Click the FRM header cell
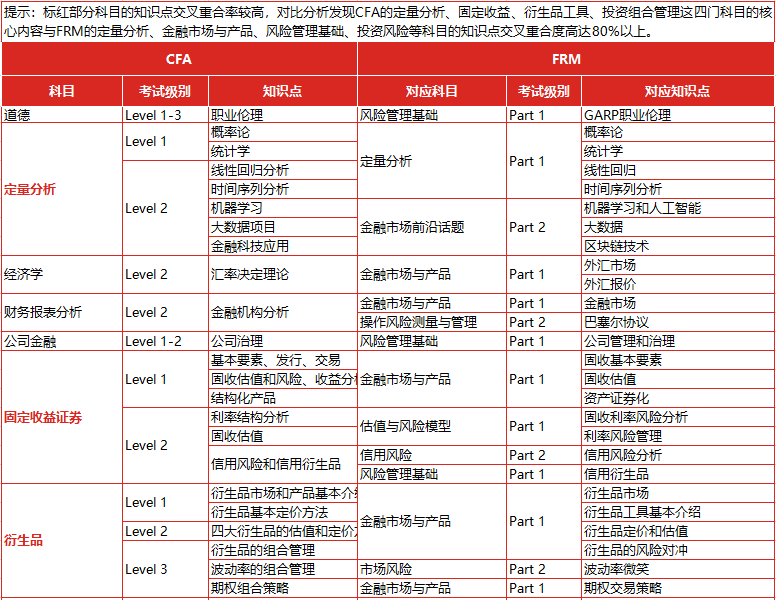 (566, 59)
